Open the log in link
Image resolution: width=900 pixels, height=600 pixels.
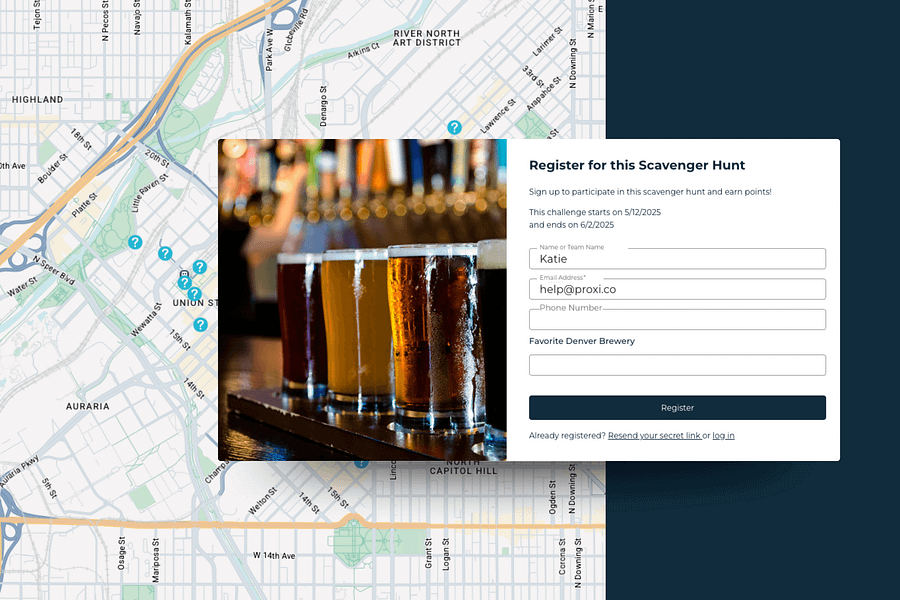click(723, 435)
